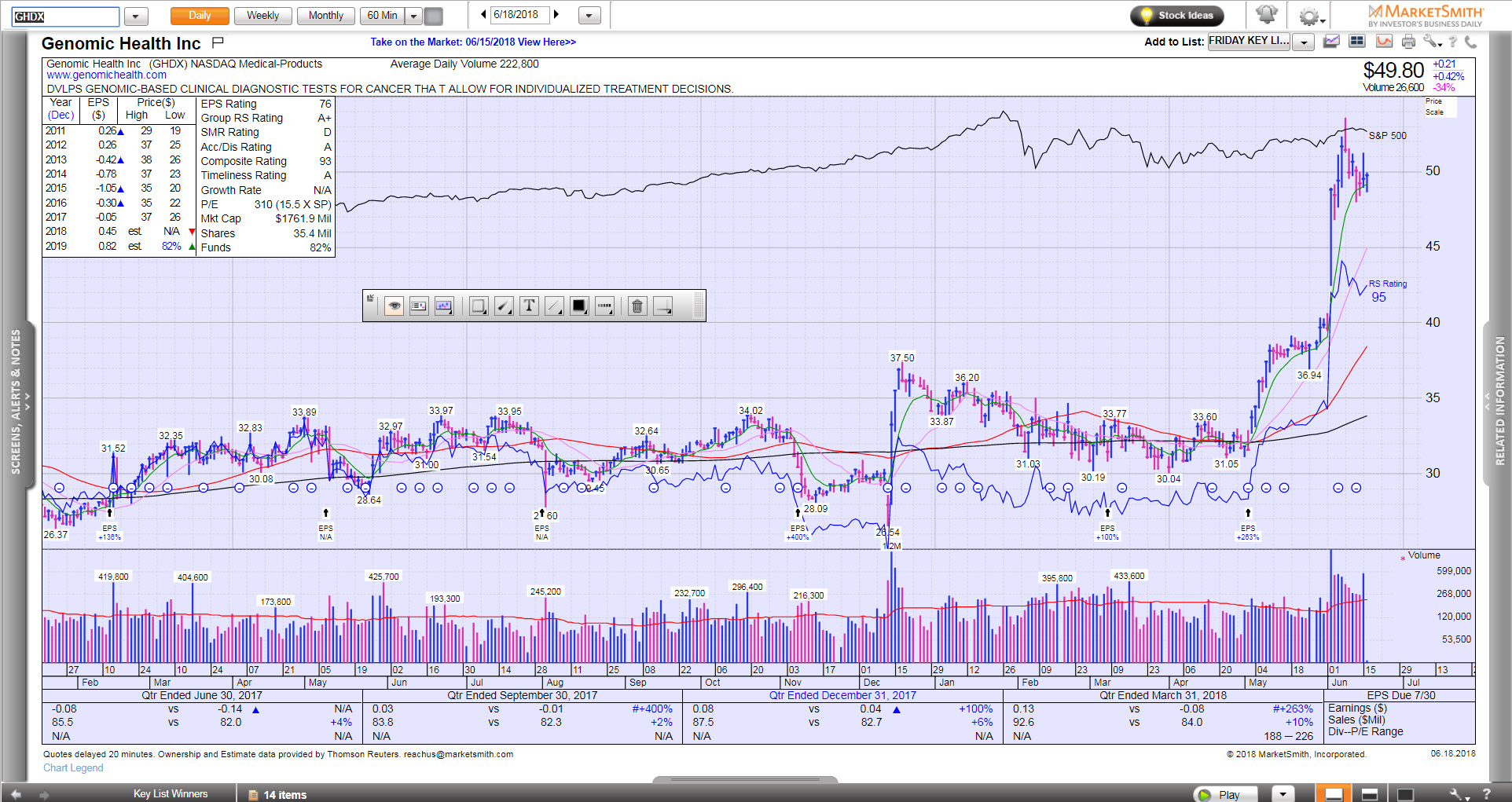Open the fill color swatch tool
The width and height of the screenshot is (1512, 802).
pyautogui.click(x=579, y=306)
